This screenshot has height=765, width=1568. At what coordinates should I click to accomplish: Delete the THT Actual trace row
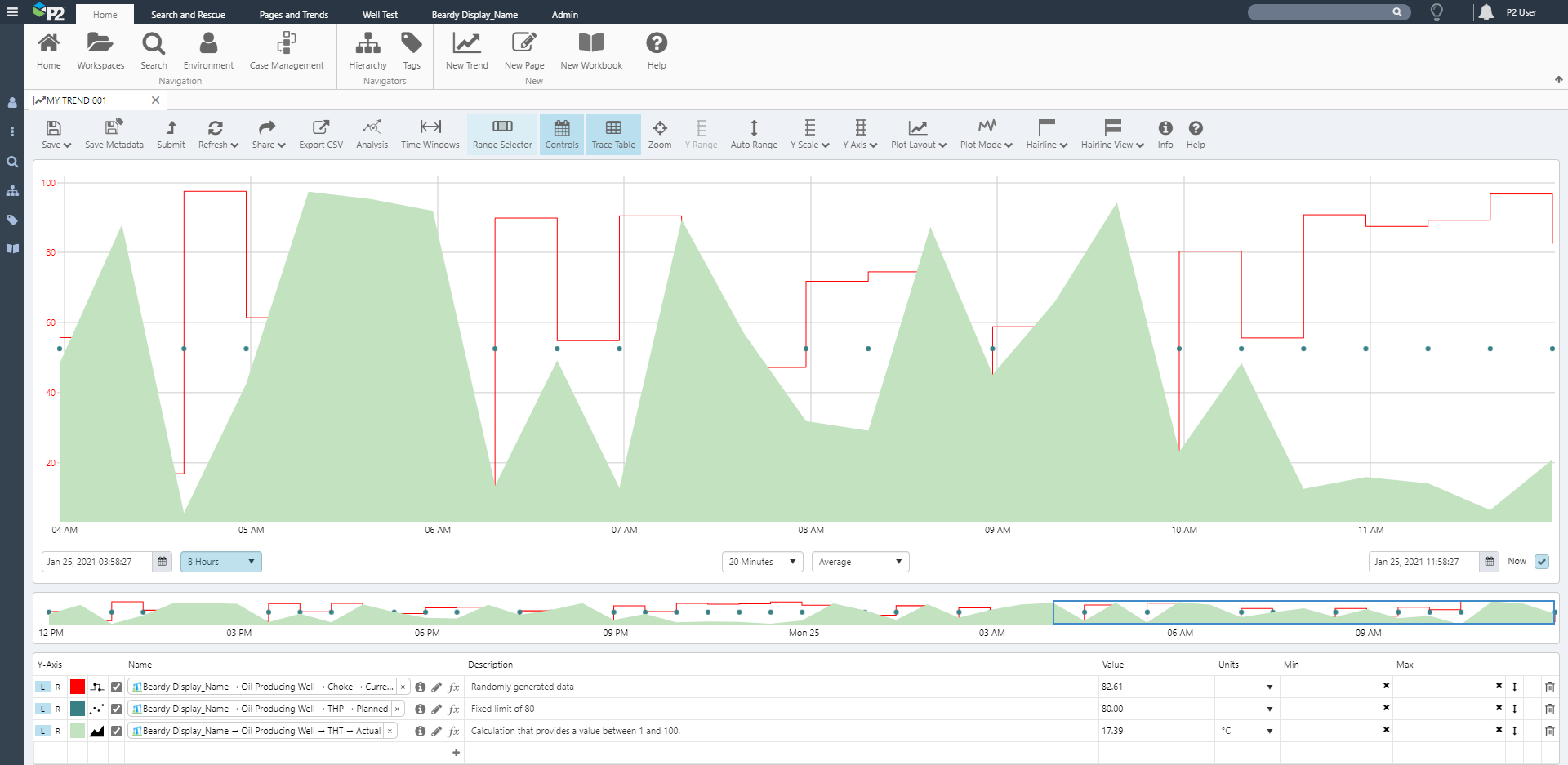pos(1549,731)
